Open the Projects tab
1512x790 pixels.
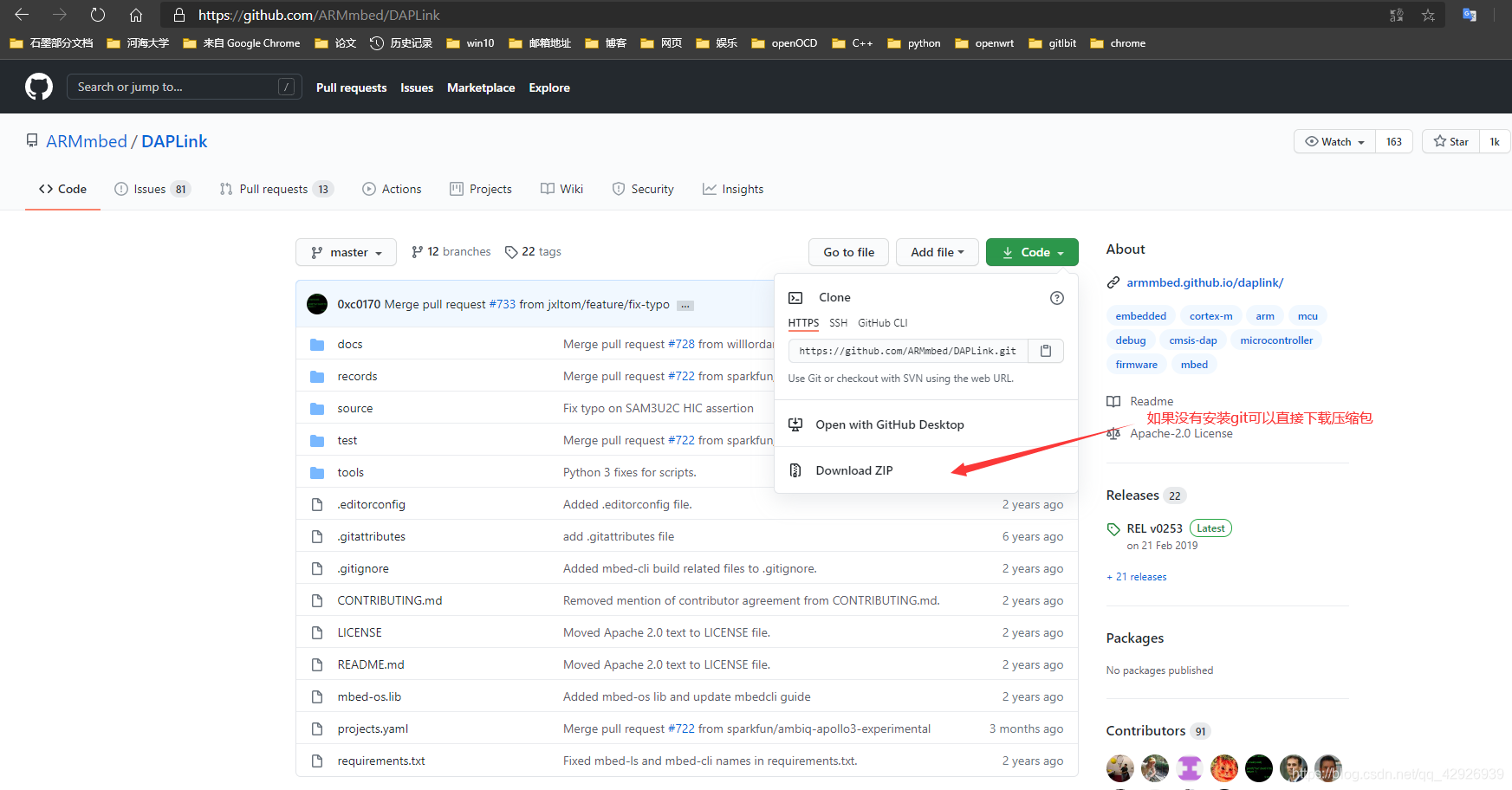pos(481,189)
